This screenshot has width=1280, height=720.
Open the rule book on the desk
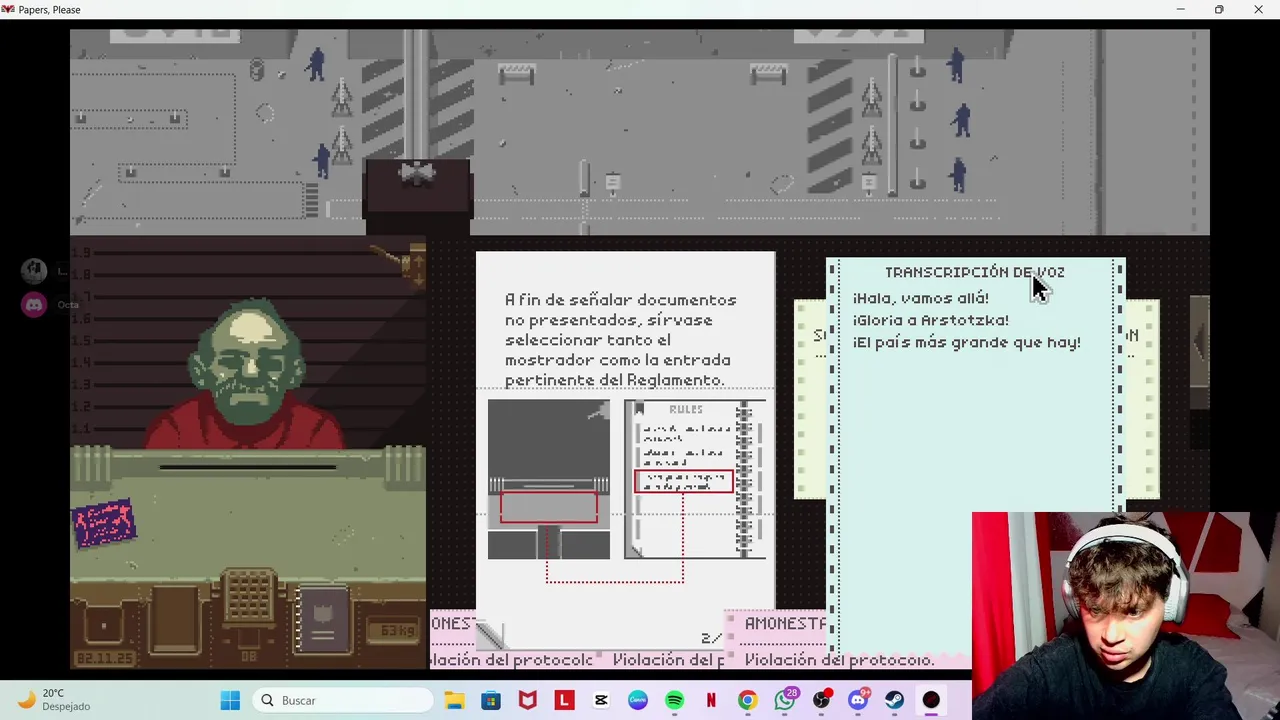pos(323,620)
